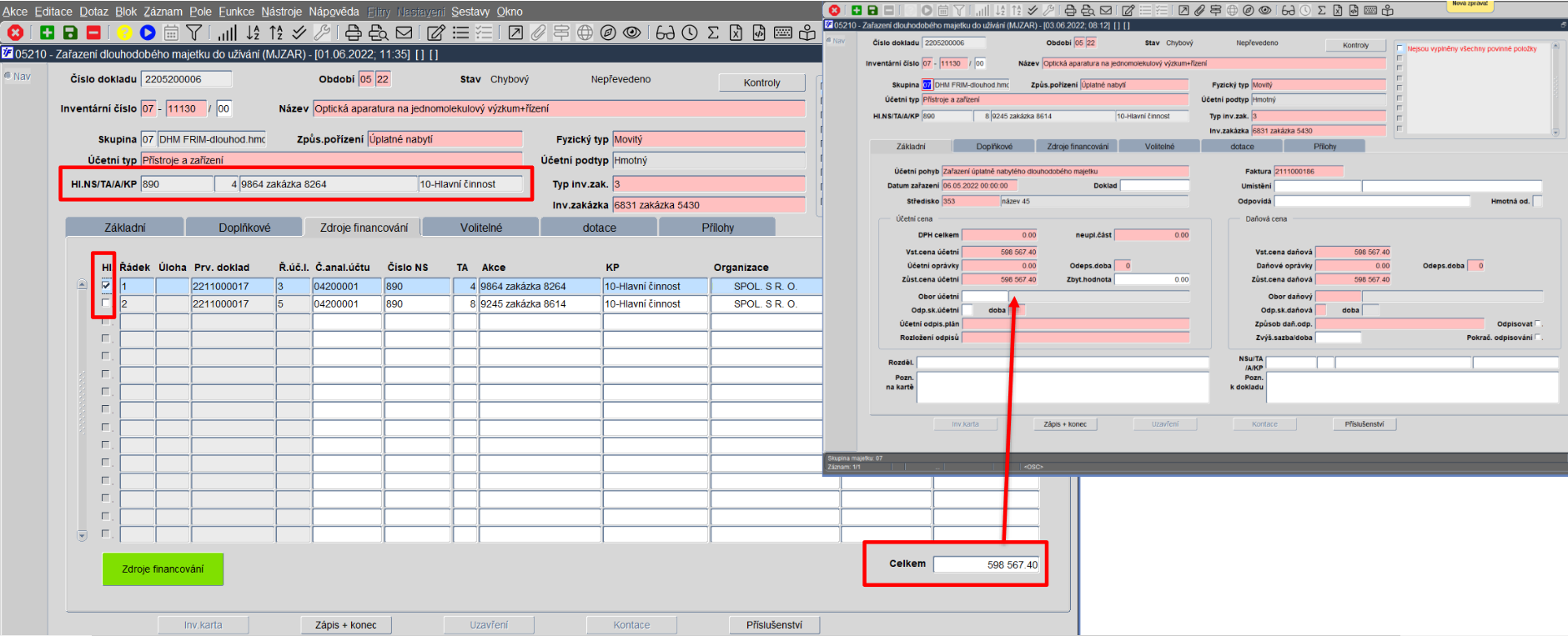Switch to Přílohy tab in left window
The image size is (1568, 636).
click(x=717, y=227)
